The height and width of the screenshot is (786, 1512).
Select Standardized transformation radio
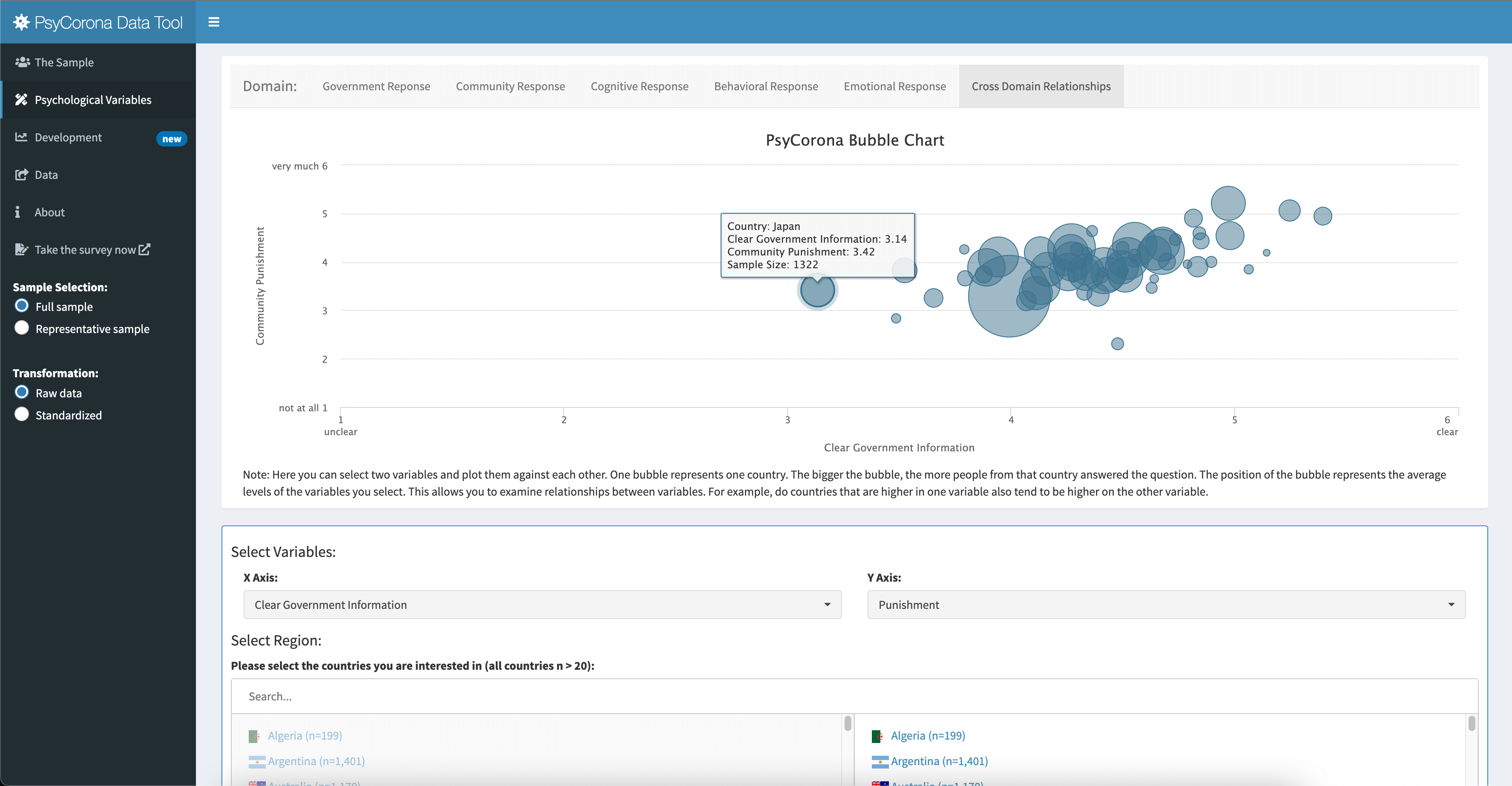pyautogui.click(x=22, y=414)
